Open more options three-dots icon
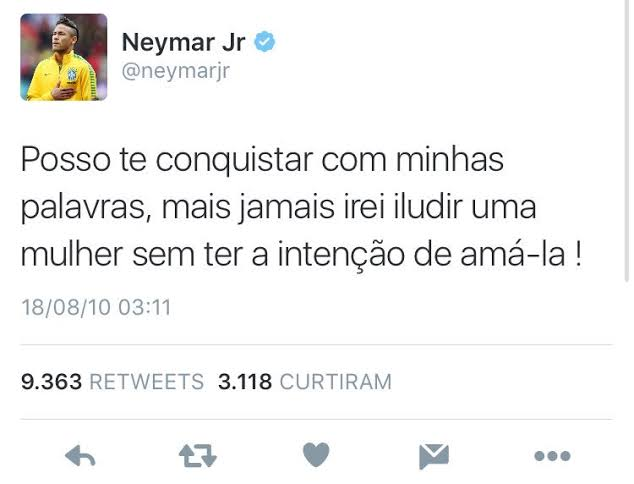Image resolution: width=634 pixels, height=484 pixels. [552, 456]
